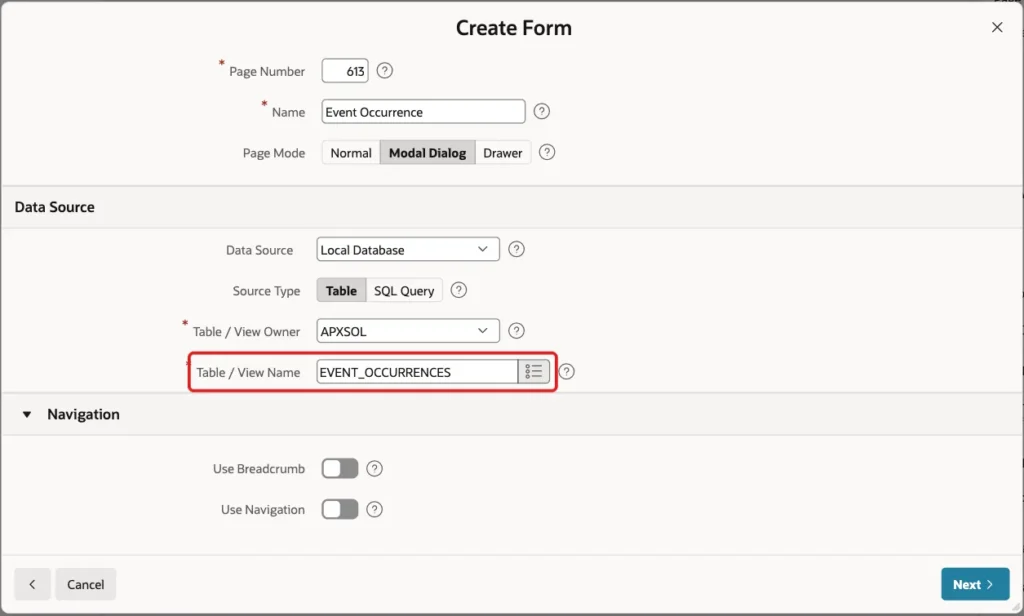Go back with the previous arrow button
The height and width of the screenshot is (616, 1024).
tap(32, 584)
